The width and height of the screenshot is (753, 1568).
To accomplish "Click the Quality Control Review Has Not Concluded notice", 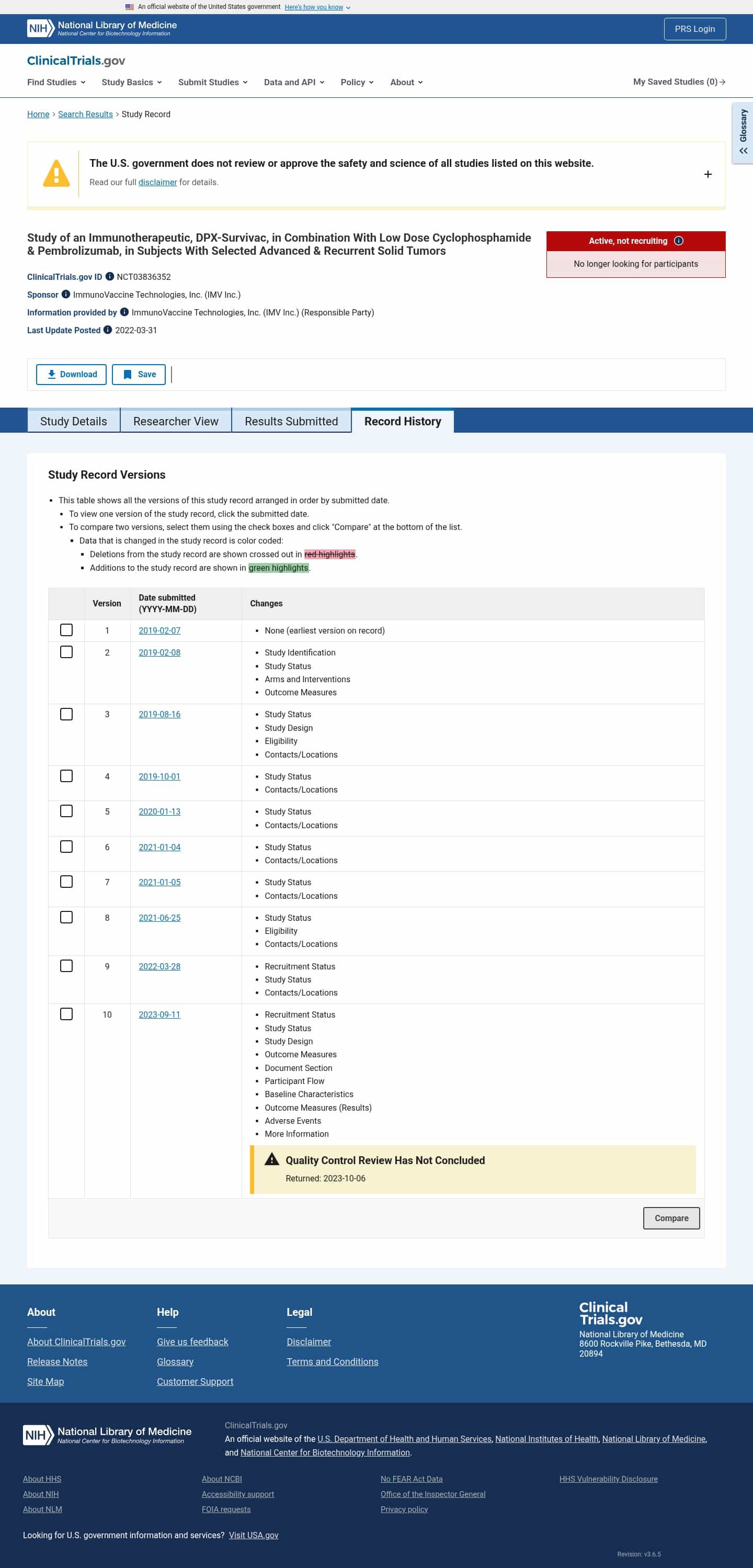I will point(473,1169).
